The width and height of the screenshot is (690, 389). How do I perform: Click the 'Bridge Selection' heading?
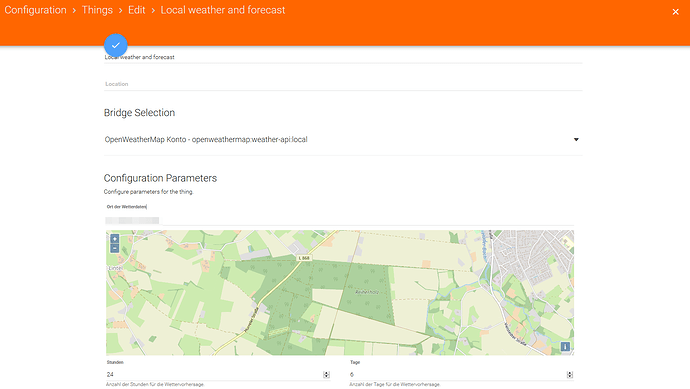[139, 113]
